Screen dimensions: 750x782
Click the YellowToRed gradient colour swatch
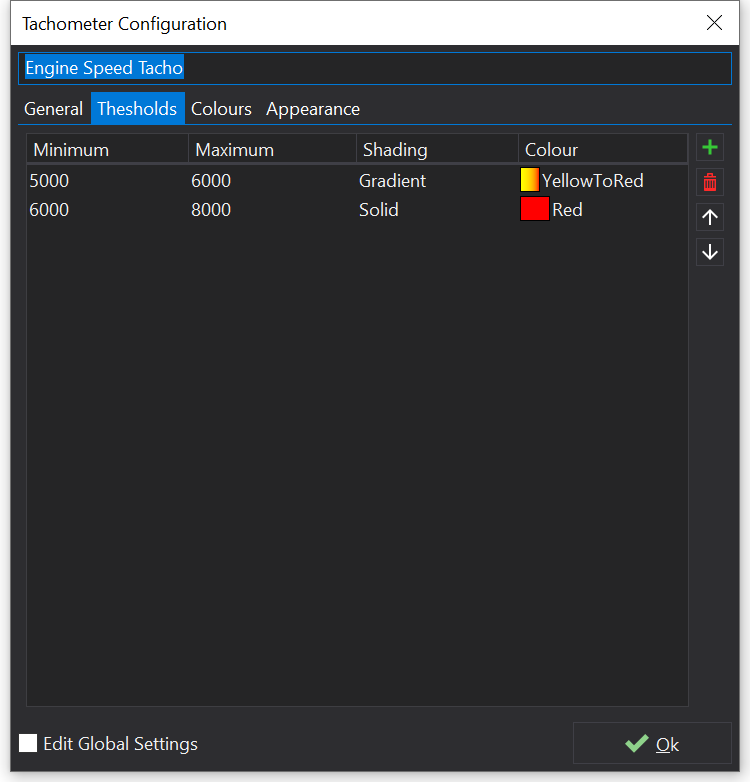tap(530, 181)
